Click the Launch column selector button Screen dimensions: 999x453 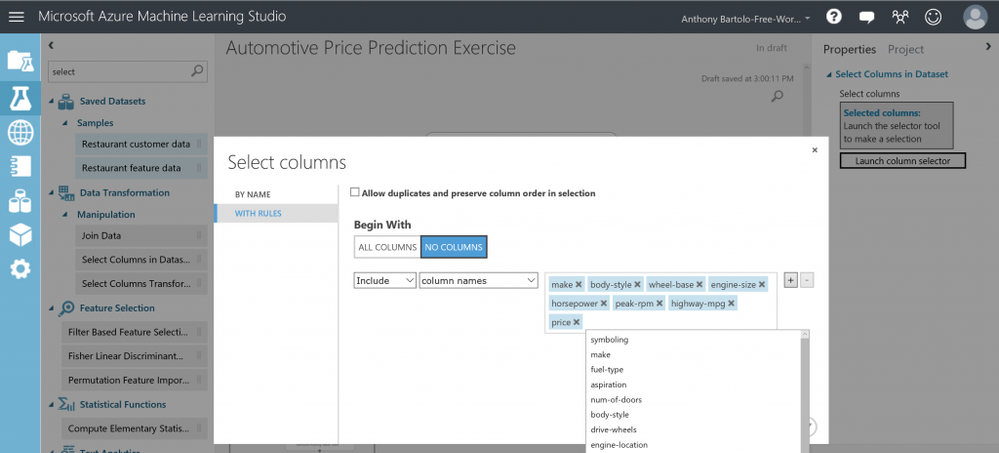[x=903, y=161]
